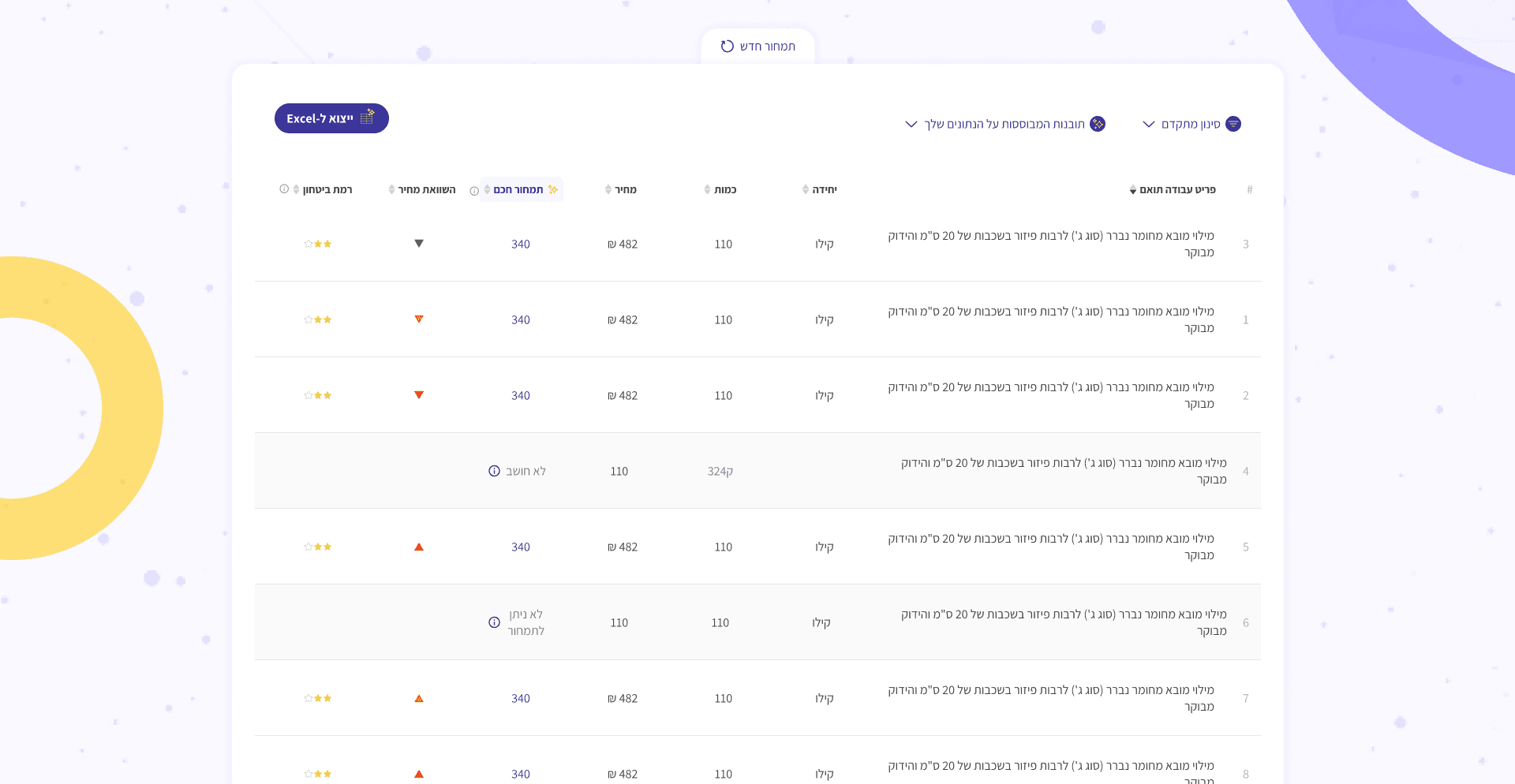Click the new pricing refresh icon
This screenshot has width=1515, height=784.
[x=727, y=47]
